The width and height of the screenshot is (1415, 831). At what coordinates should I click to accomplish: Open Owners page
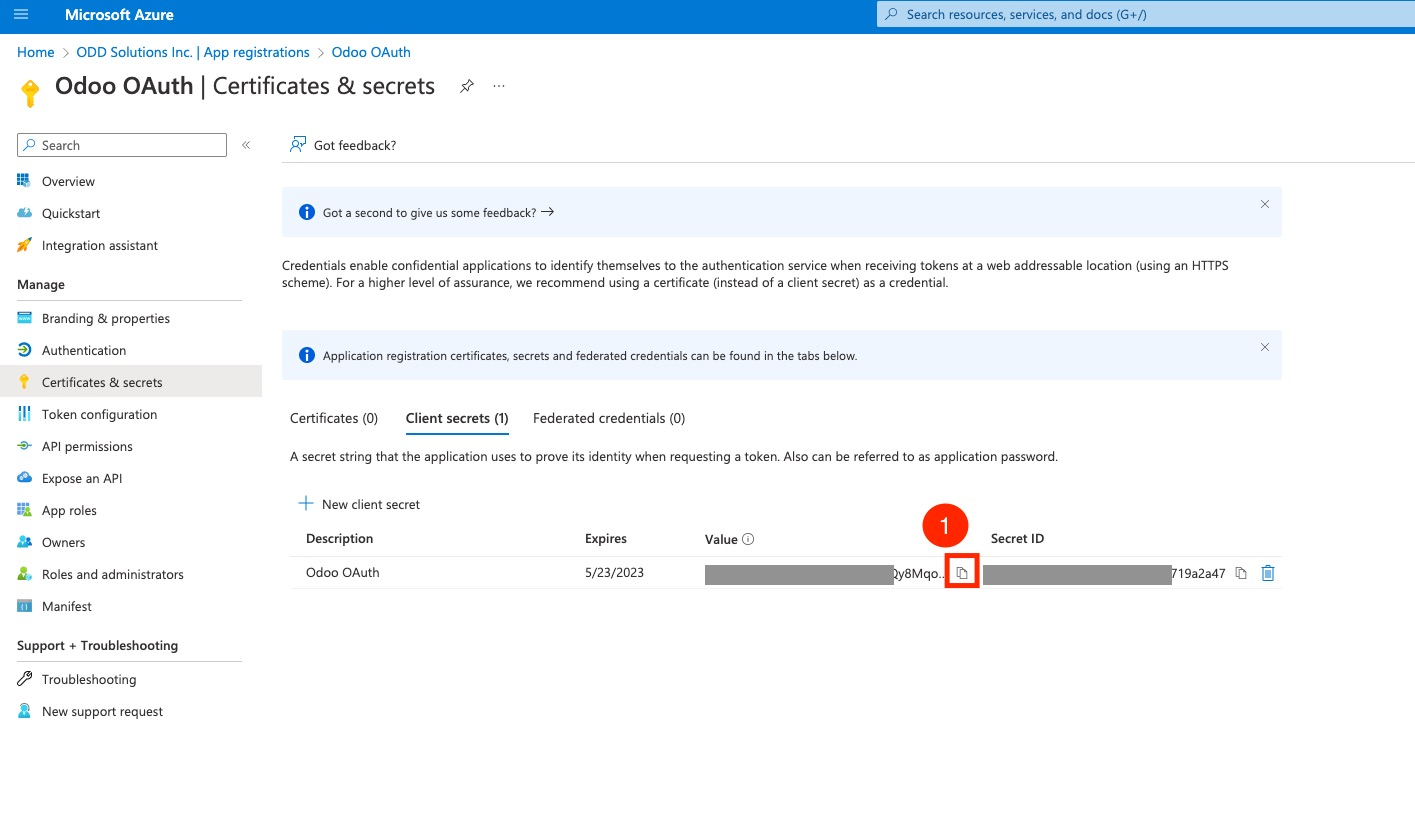[63, 542]
